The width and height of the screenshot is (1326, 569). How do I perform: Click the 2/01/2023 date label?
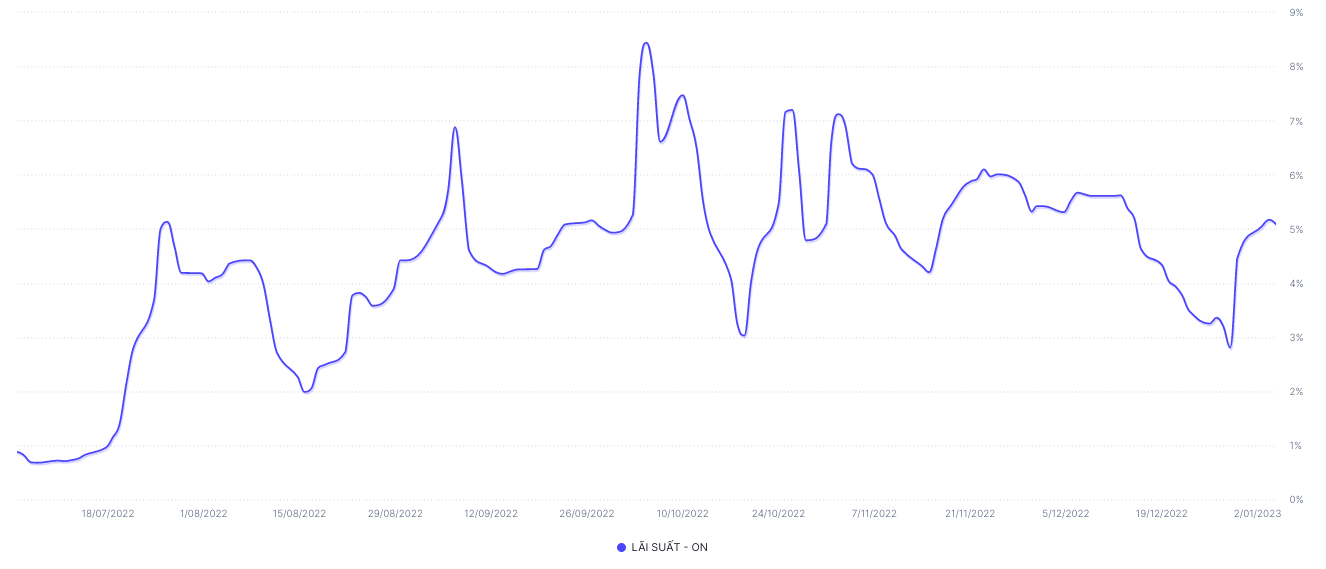click(1257, 514)
